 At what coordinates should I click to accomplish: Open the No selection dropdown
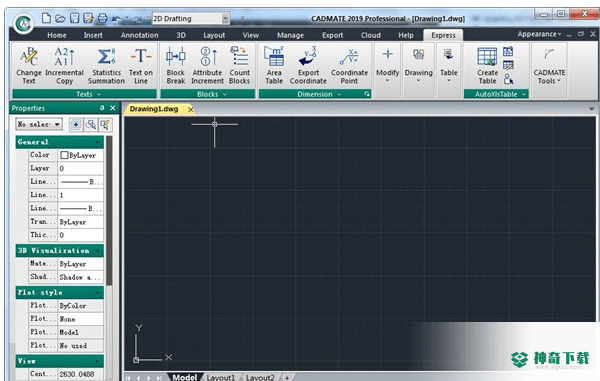pyautogui.click(x=39, y=124)
